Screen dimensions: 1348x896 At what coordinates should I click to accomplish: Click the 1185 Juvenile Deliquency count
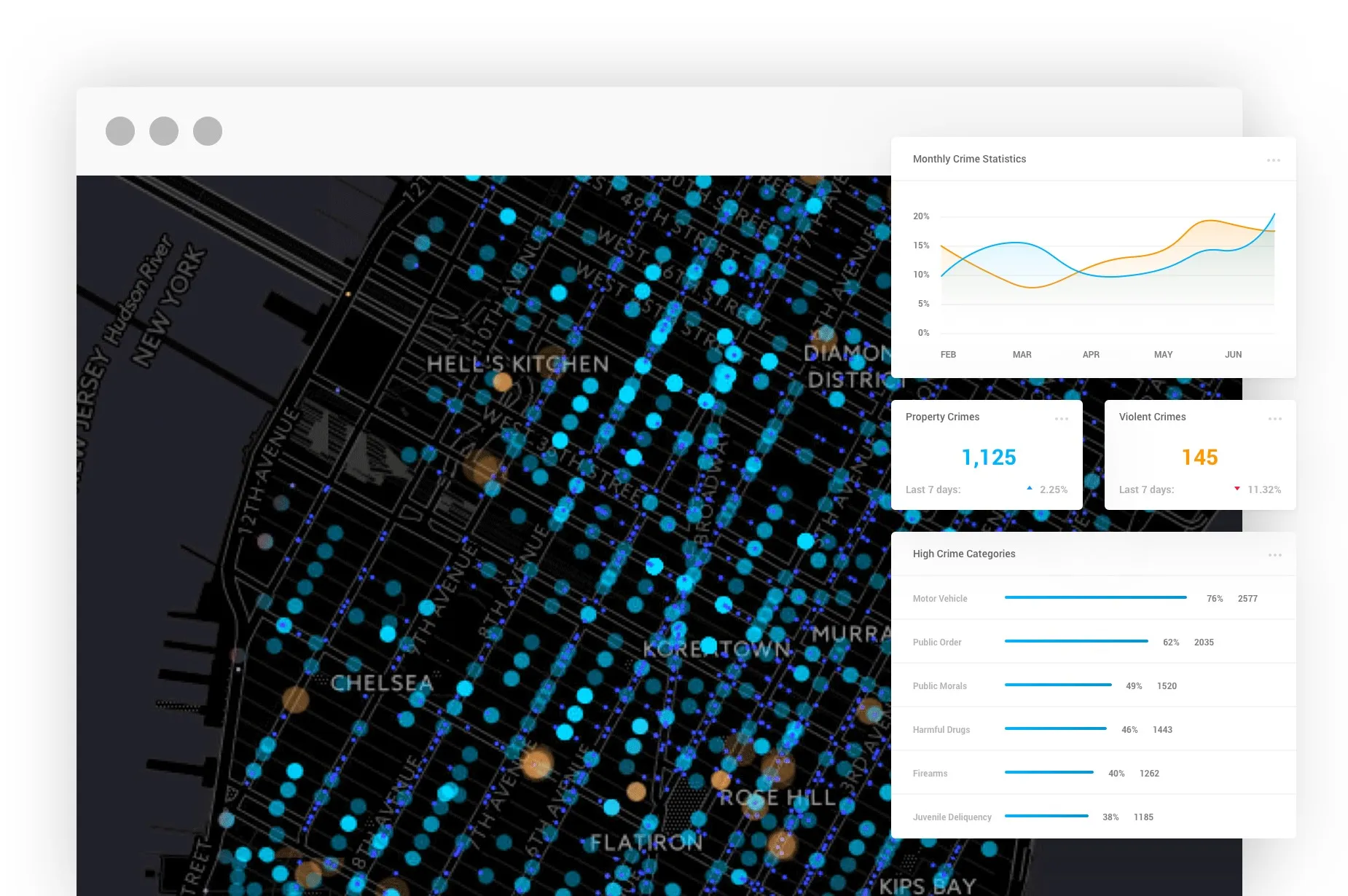[x=1143, y=817]
